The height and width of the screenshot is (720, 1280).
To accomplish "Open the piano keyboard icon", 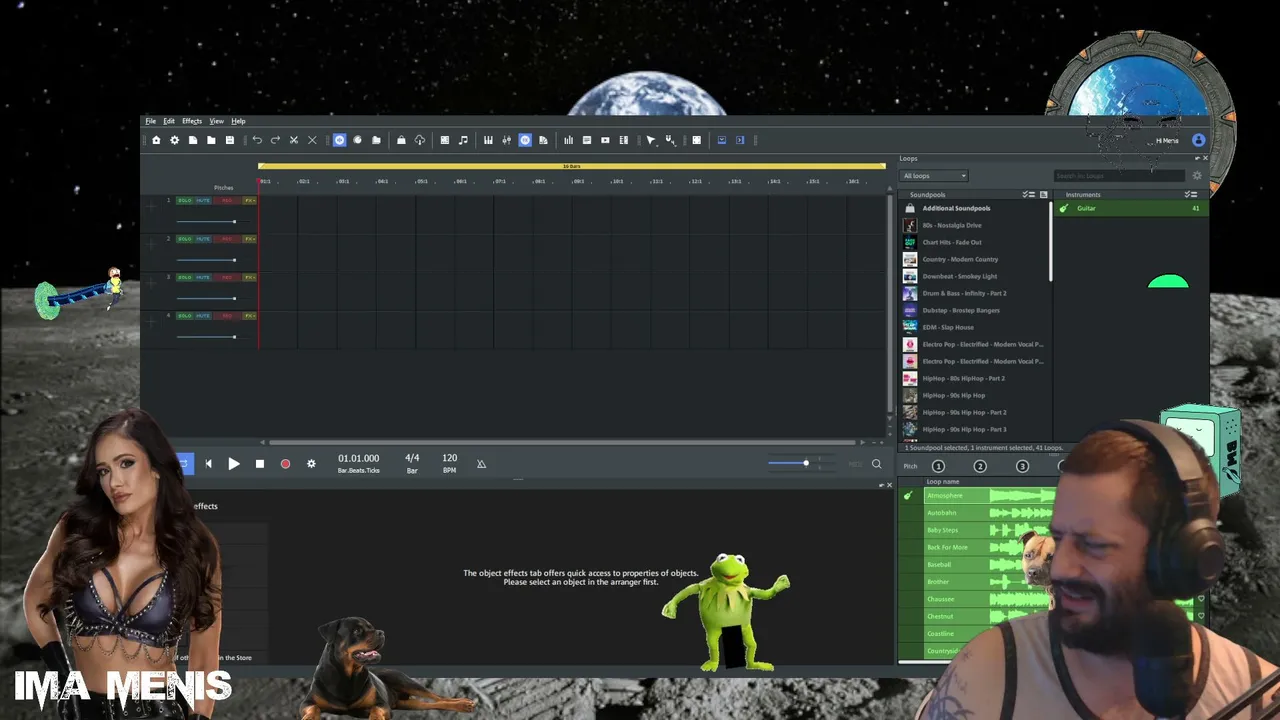I will [x=488, y=140].
